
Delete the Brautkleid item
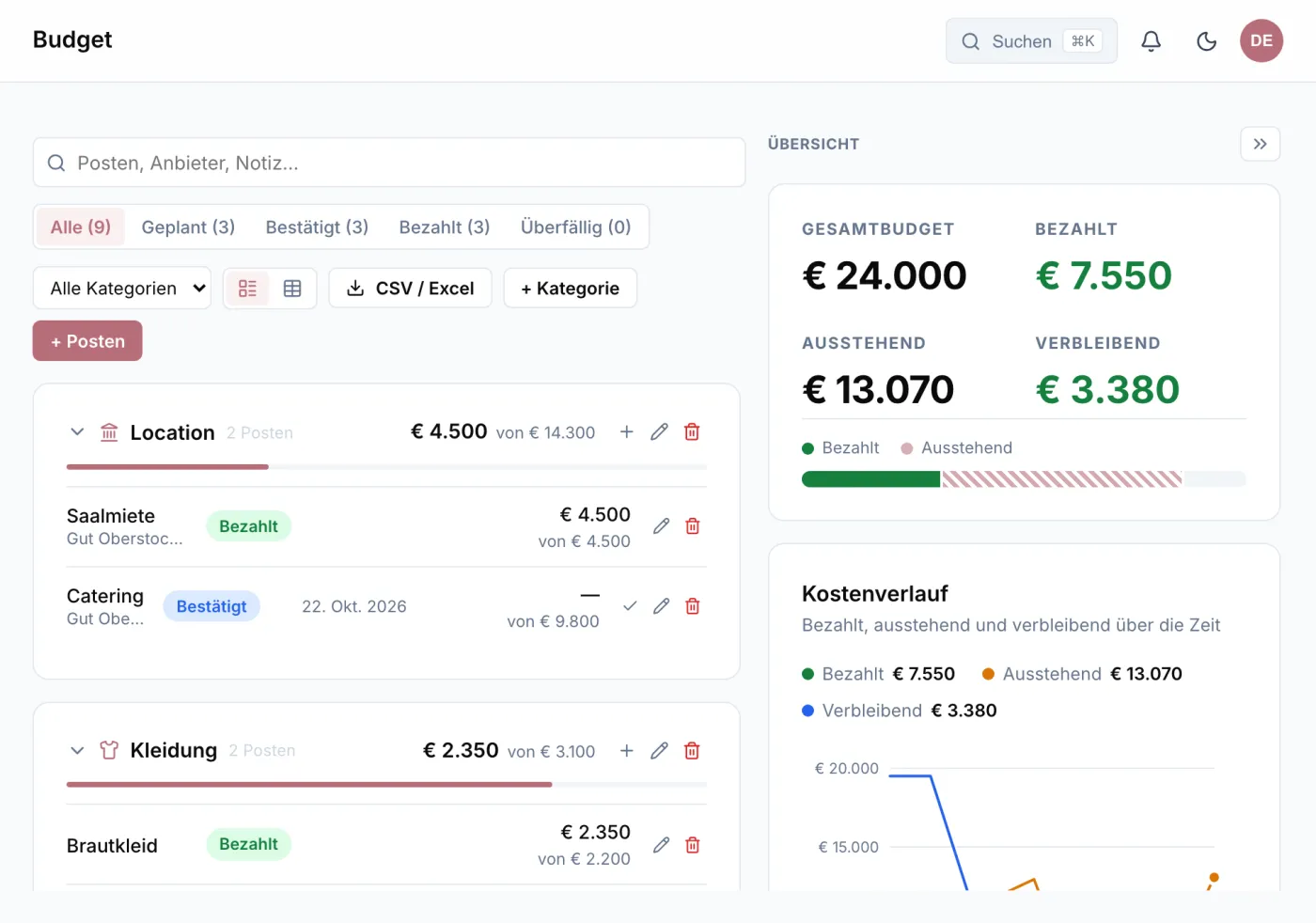point(693,844)
